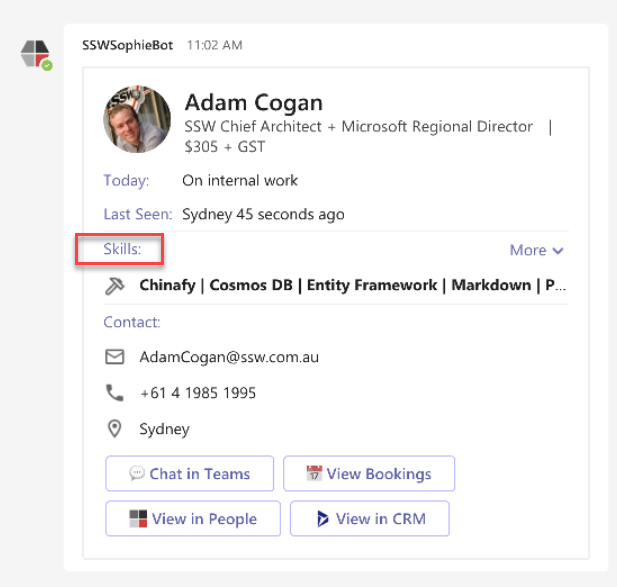Open Adam Cogan's profile photo
The height and width of the screenshot is (587, 617).
[x=137, y=119]
